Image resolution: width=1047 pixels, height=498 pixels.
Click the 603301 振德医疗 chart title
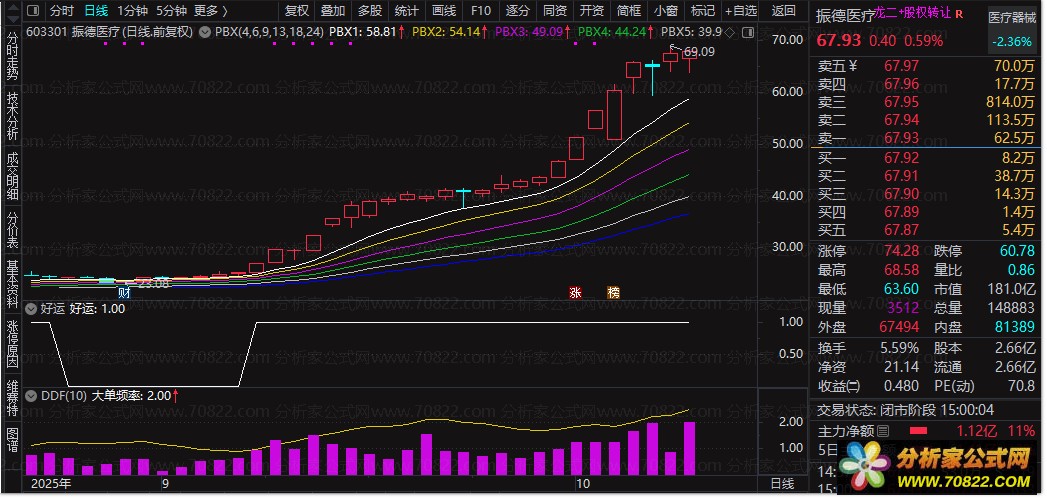(110, 31)
